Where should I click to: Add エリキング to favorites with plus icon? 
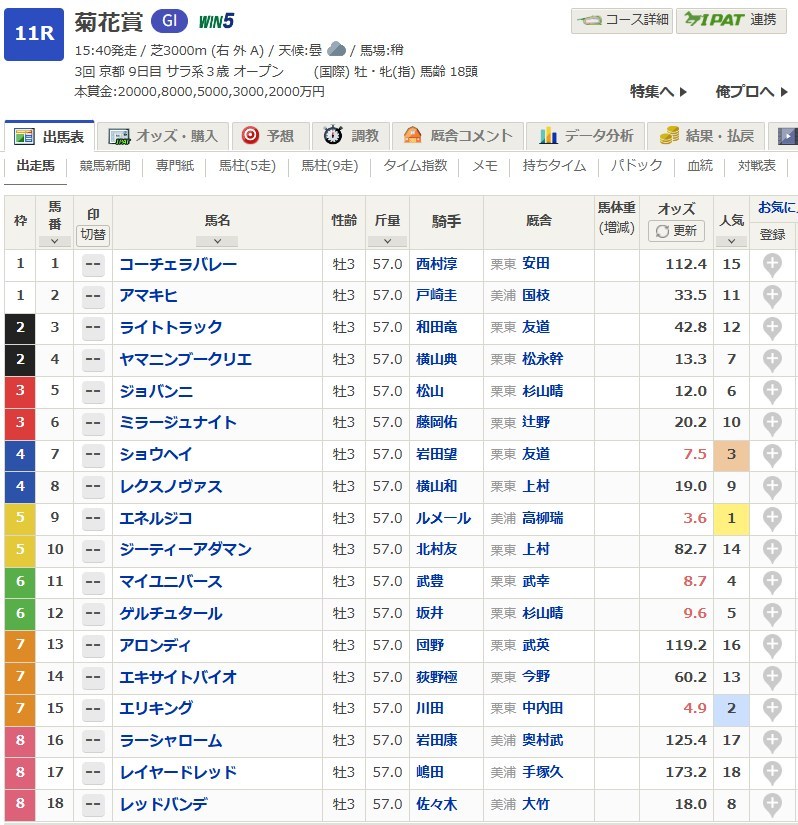coord(772,709)
